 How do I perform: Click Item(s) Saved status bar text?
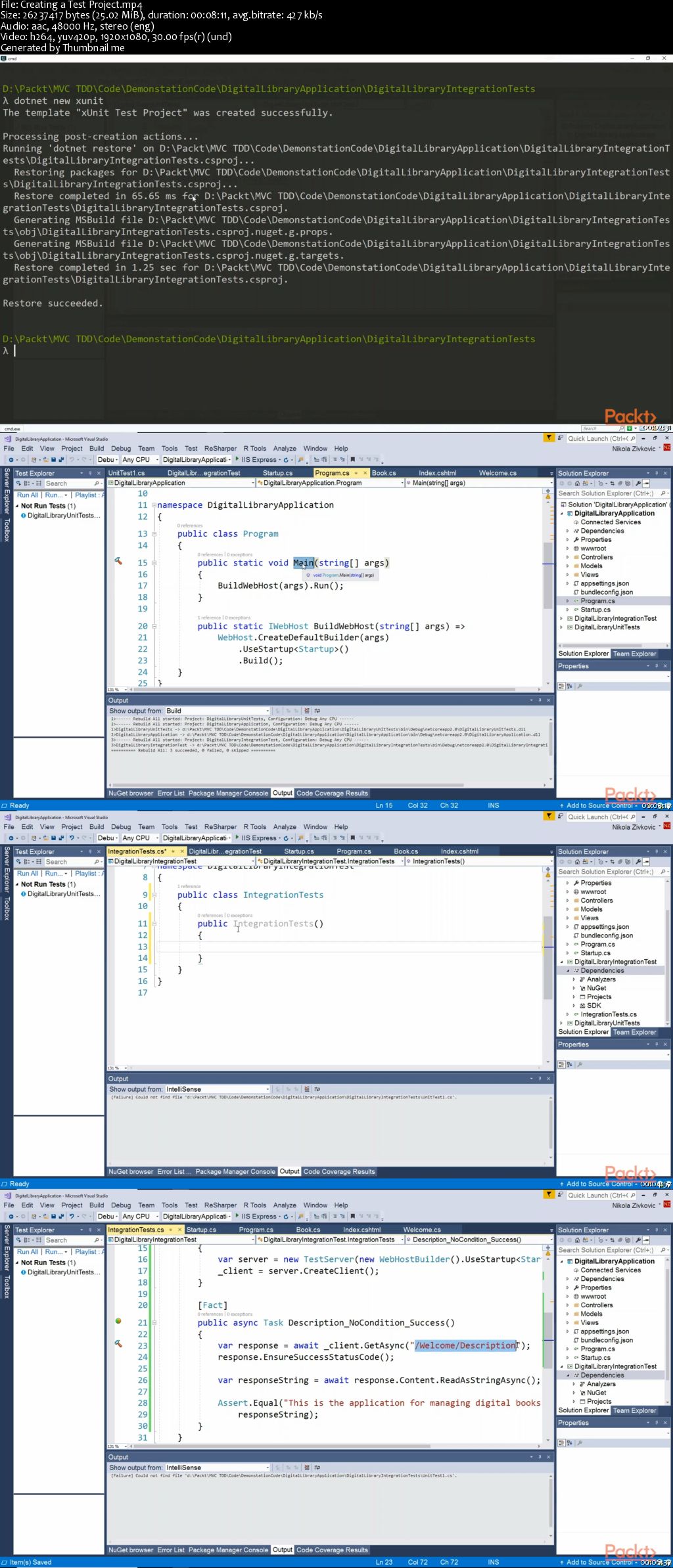(x=30, y=1562)
